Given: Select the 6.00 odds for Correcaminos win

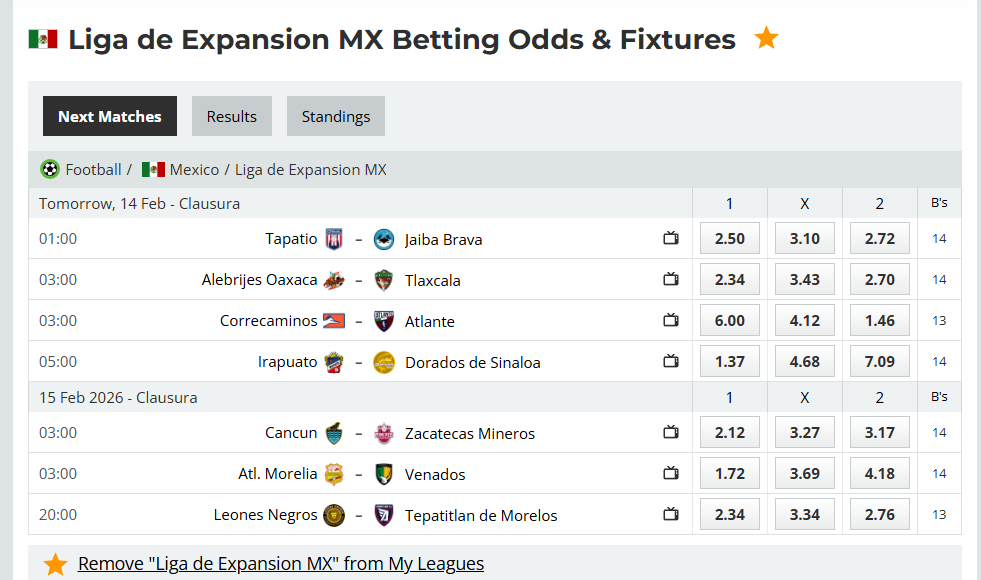Looking at the screenshot, I should 729,320.
